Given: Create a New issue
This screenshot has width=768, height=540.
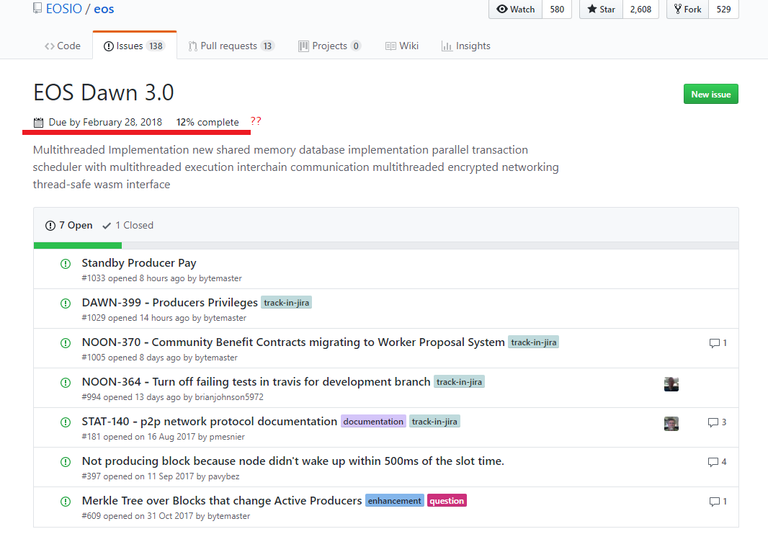Looking at the screenshot, I should 711,94.
